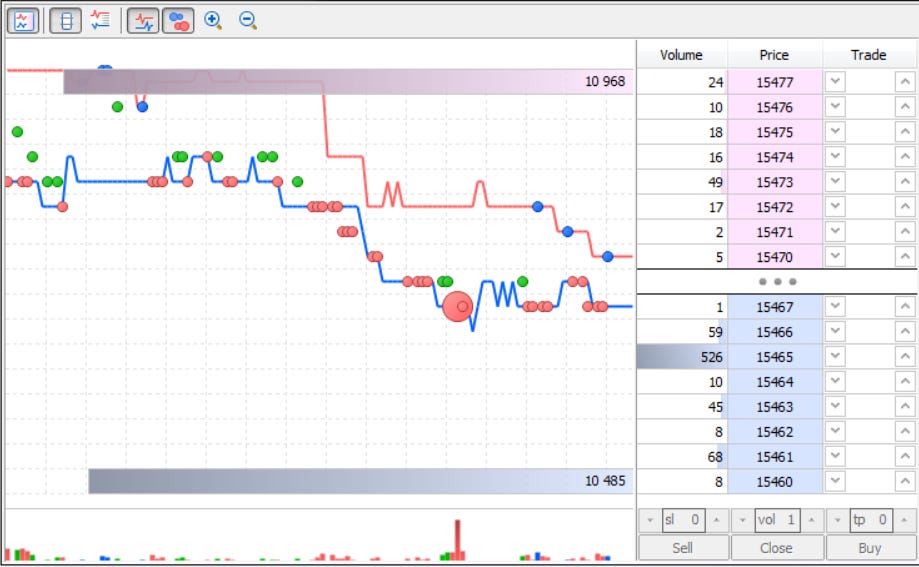This screenshot has width=919, height=567.
Task: Zoom in on the tick chart
Action: 213,21
